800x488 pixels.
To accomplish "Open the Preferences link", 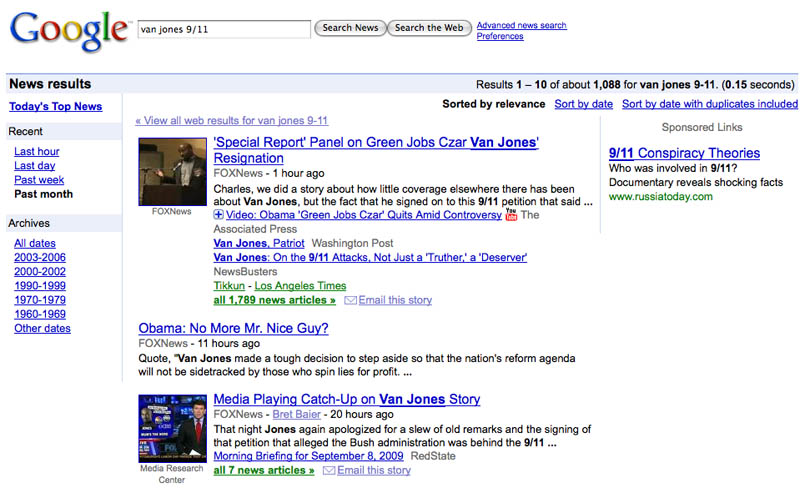I will coord(500,36).
